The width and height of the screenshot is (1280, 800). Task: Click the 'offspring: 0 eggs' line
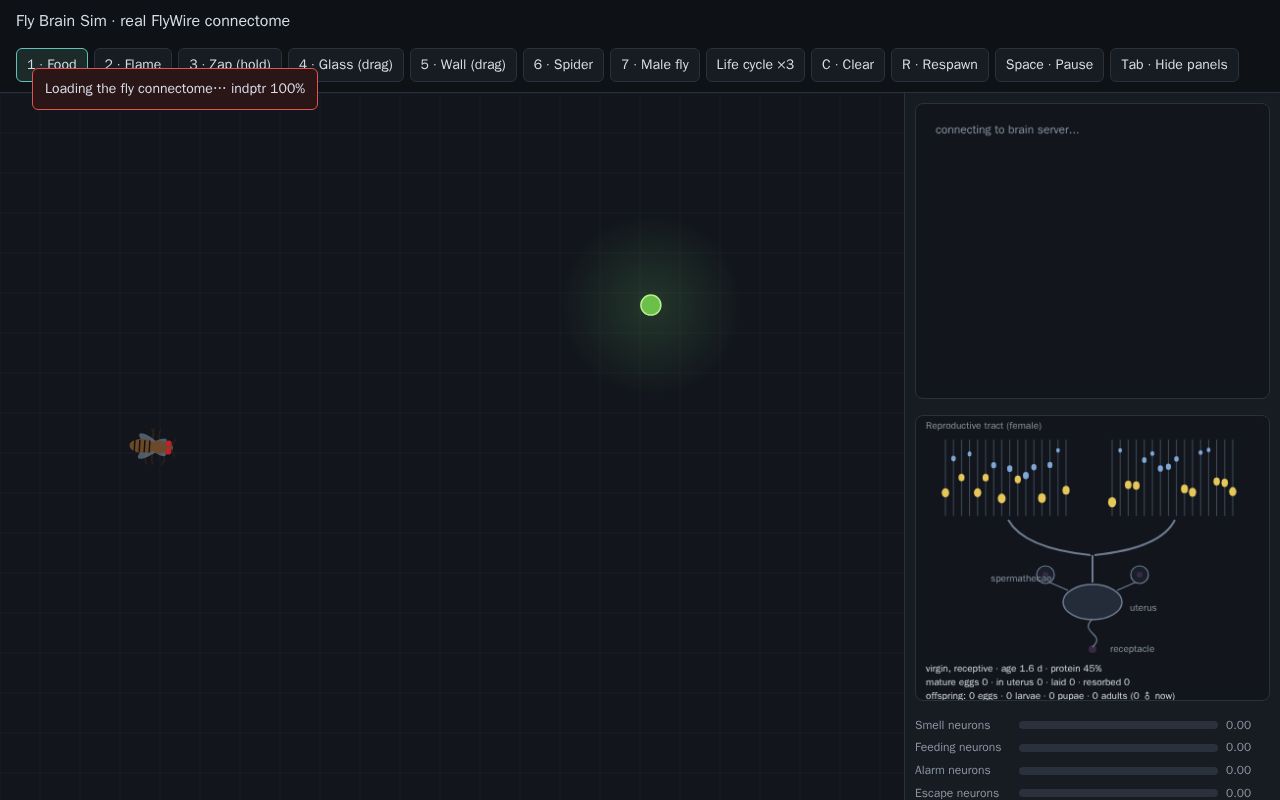1050,696
